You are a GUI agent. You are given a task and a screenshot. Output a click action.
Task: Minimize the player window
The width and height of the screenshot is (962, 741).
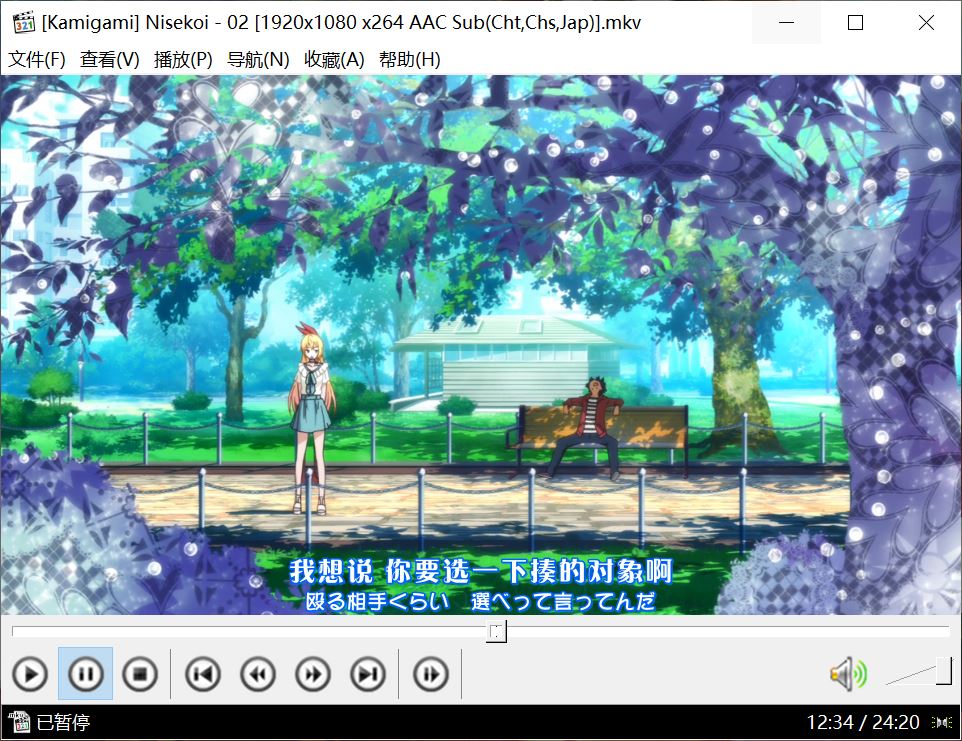tap(787, 23)
